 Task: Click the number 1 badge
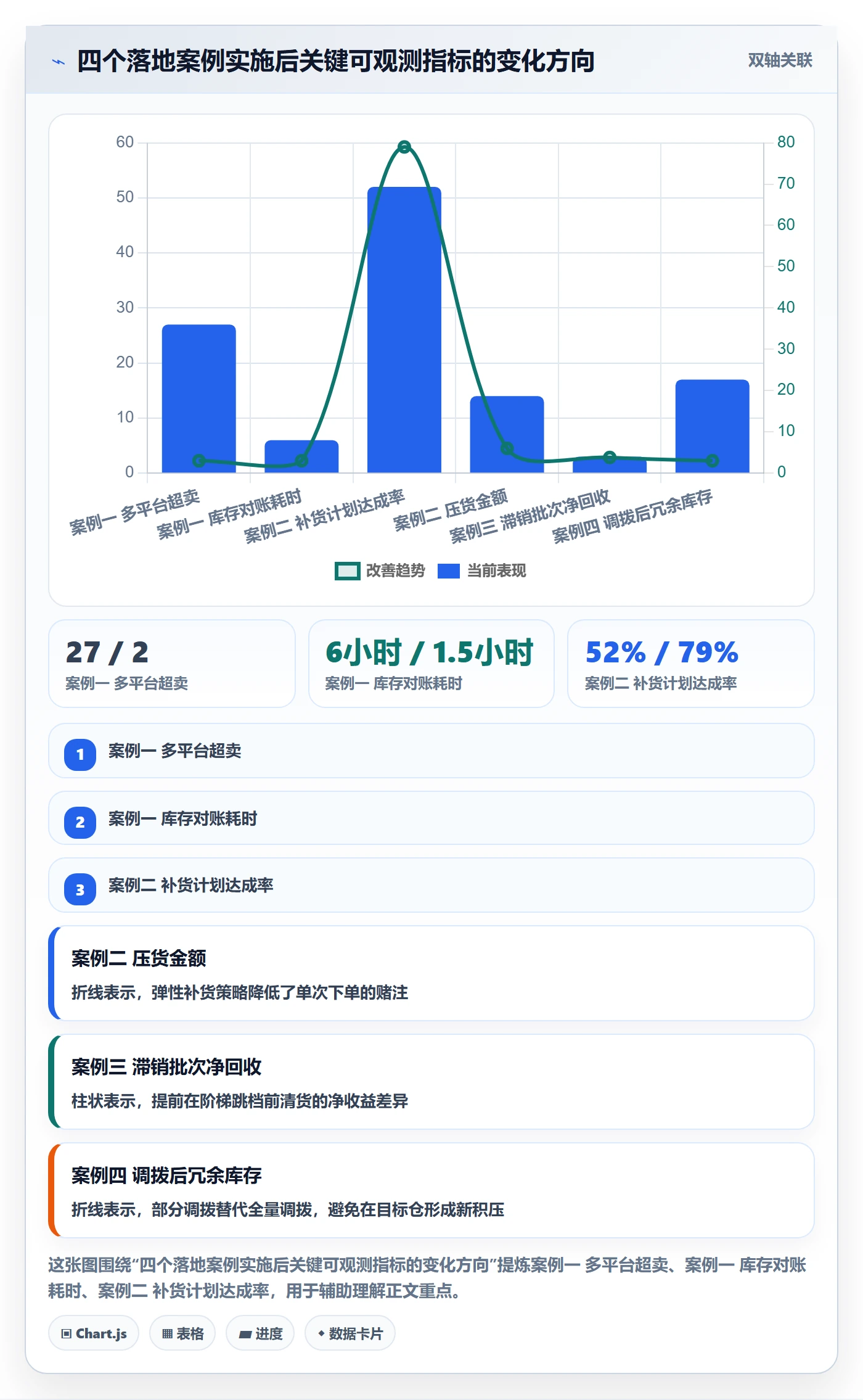coord(80,754)
